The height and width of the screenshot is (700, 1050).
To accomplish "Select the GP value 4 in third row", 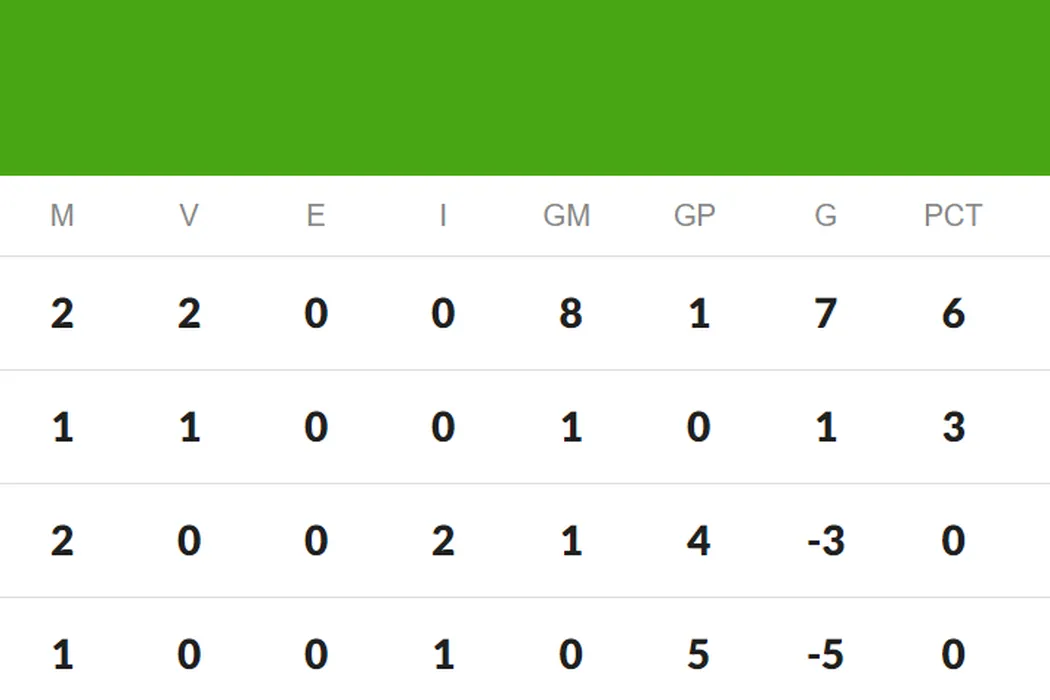I will pos(698,542).
